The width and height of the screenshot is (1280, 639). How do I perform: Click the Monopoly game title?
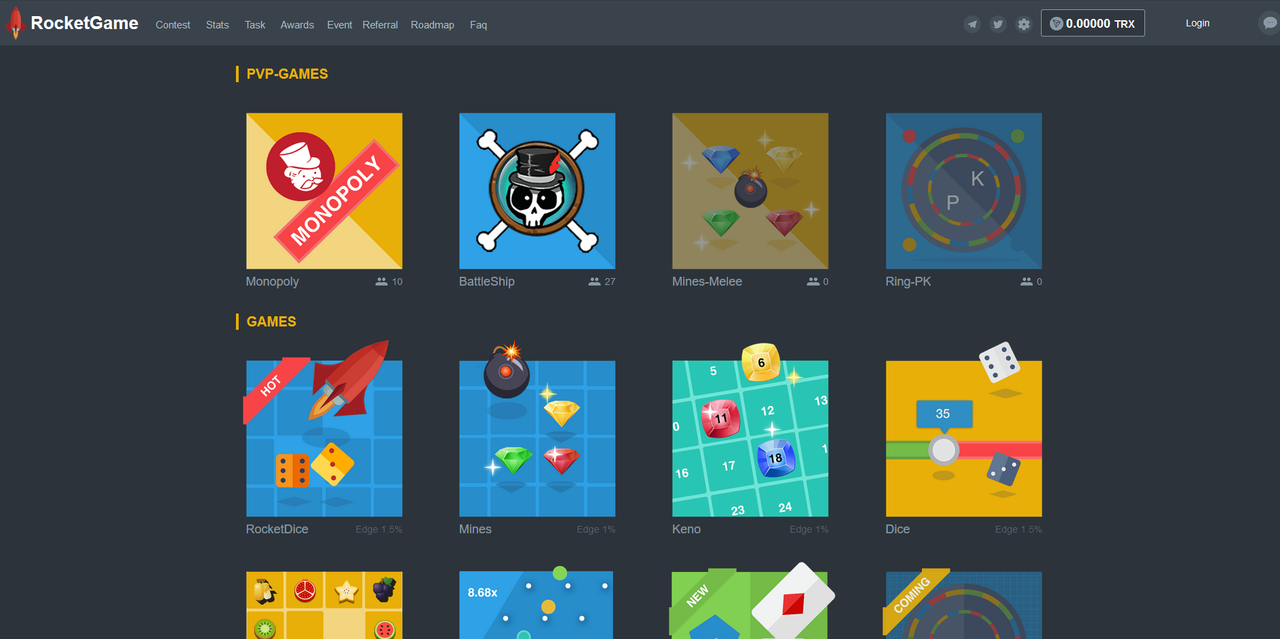(x=272, y=282)
